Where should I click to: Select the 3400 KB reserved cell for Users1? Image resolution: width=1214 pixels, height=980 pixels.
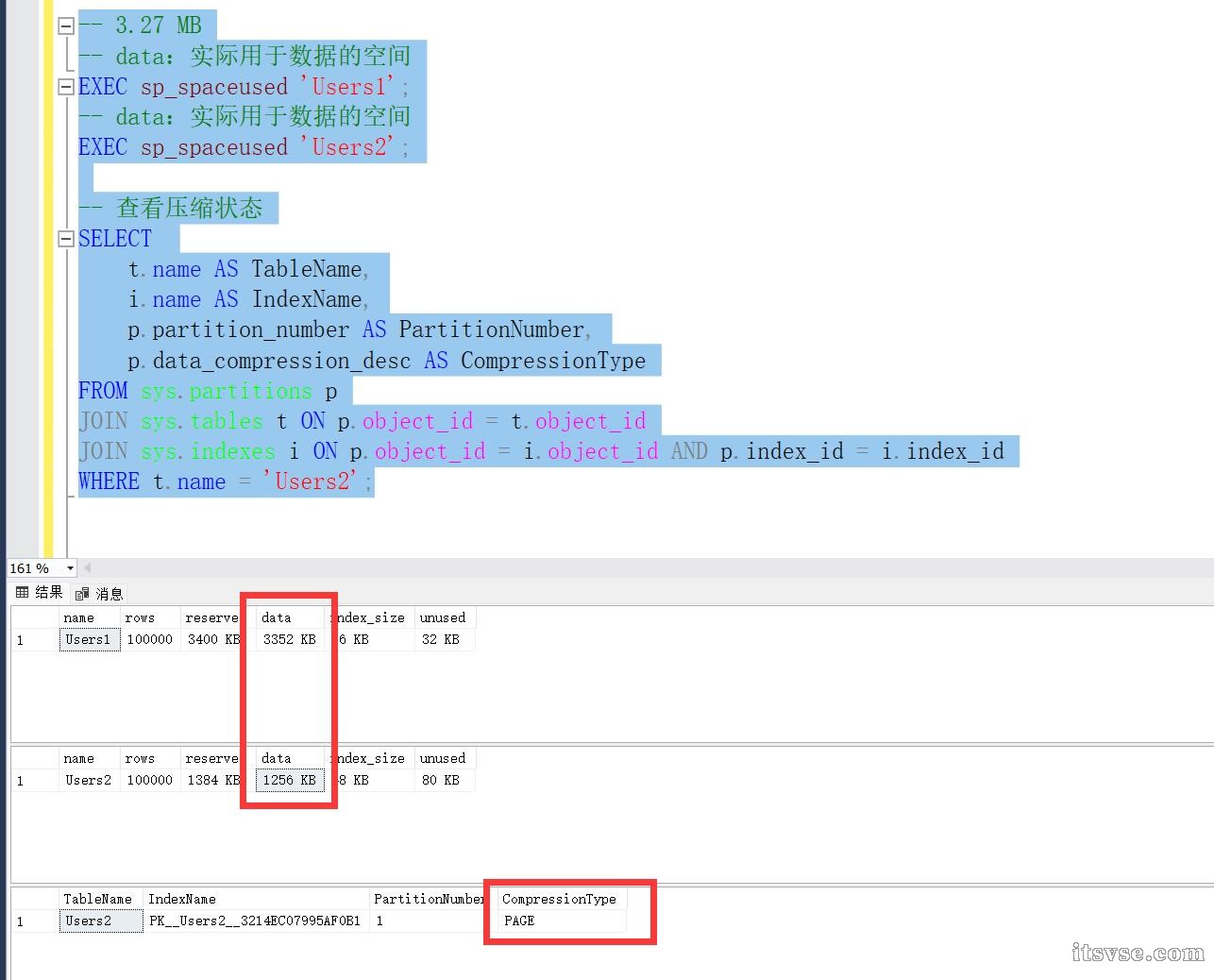point(214,639)
